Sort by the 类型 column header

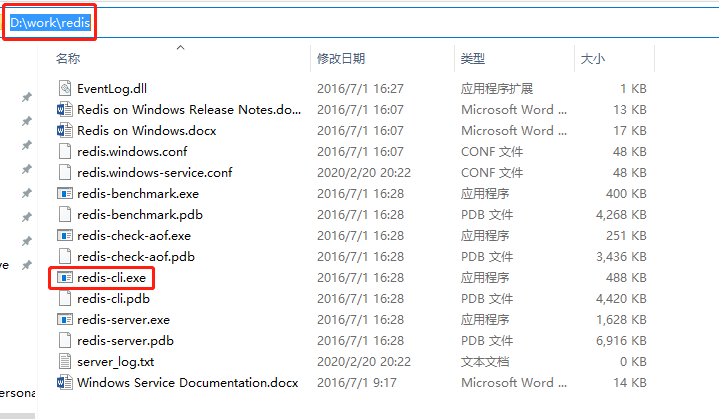pos(473,59)
